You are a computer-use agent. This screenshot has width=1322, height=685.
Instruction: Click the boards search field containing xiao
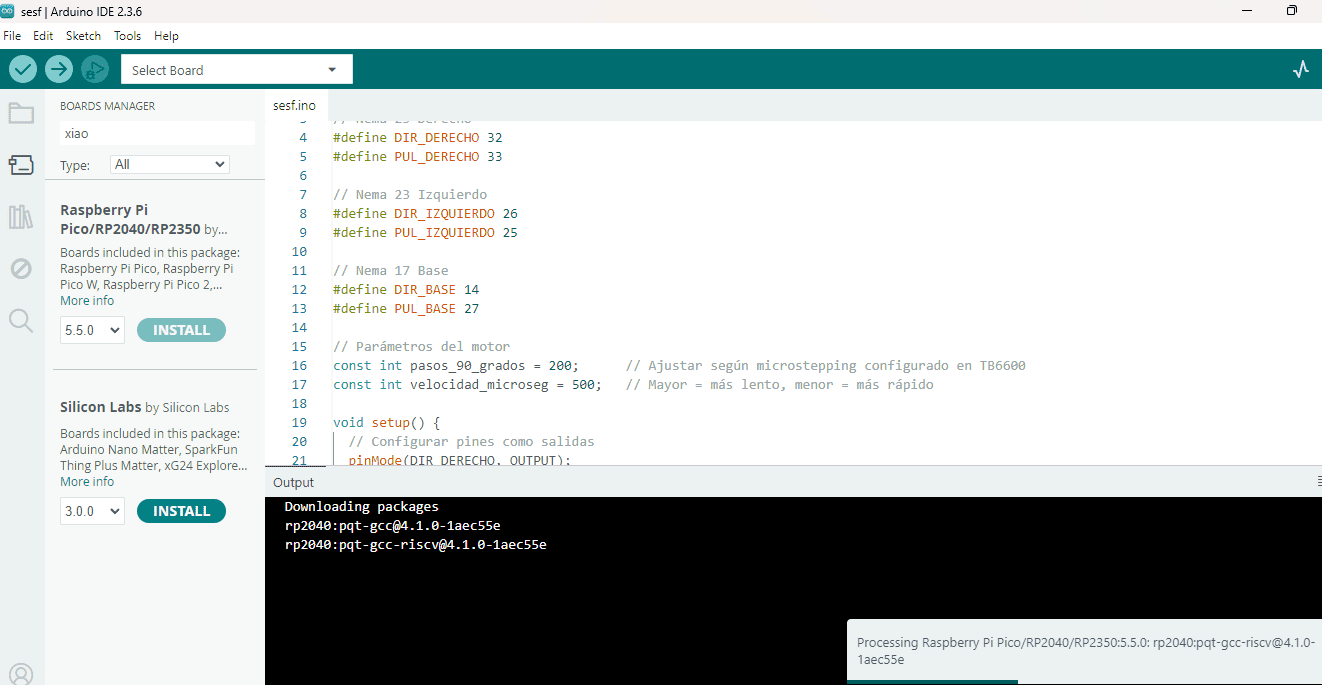(x=157, y=133)
